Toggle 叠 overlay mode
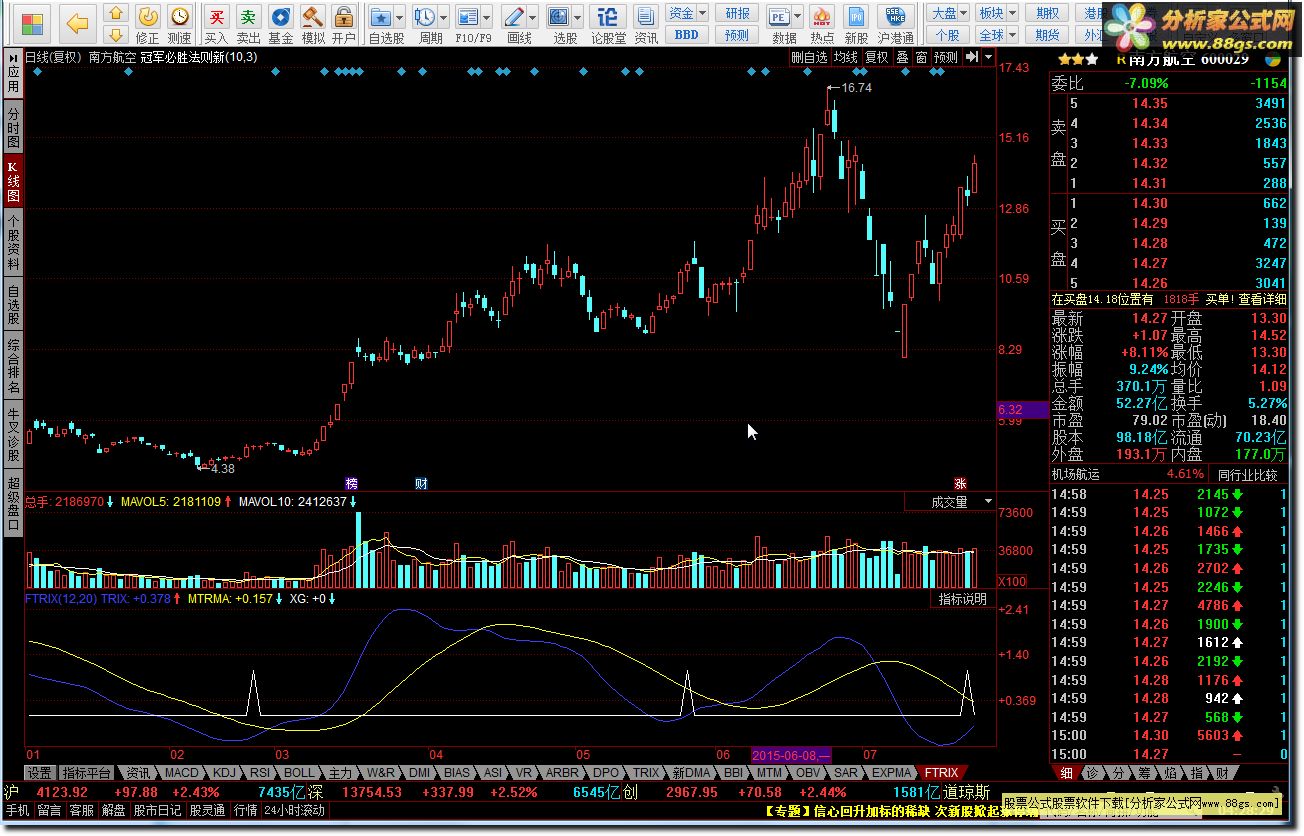This screenshot has width=1304, height=836. point(902,58)
